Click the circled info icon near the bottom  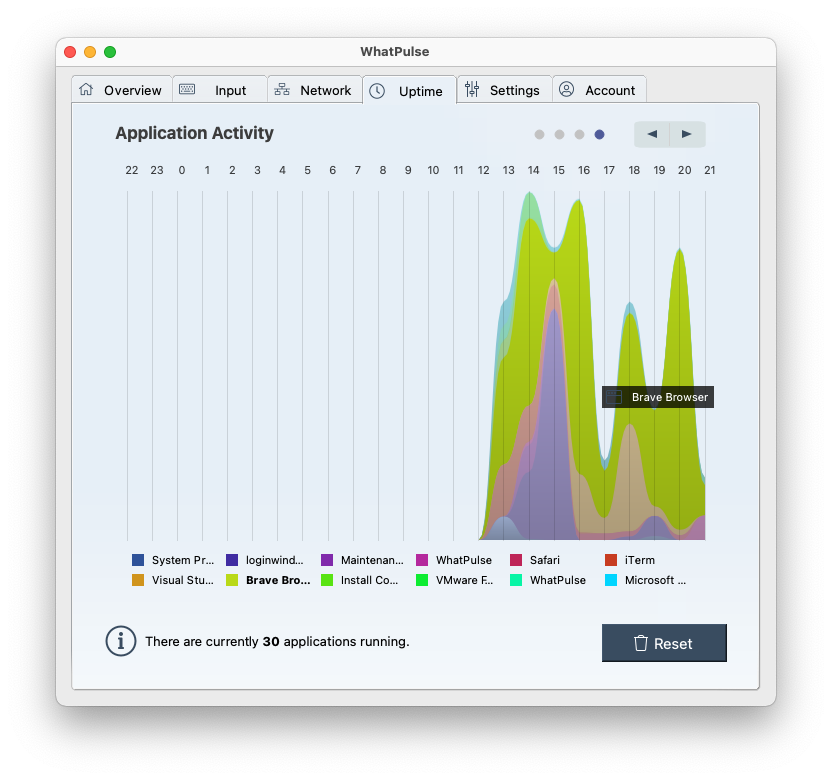(121, 641)
